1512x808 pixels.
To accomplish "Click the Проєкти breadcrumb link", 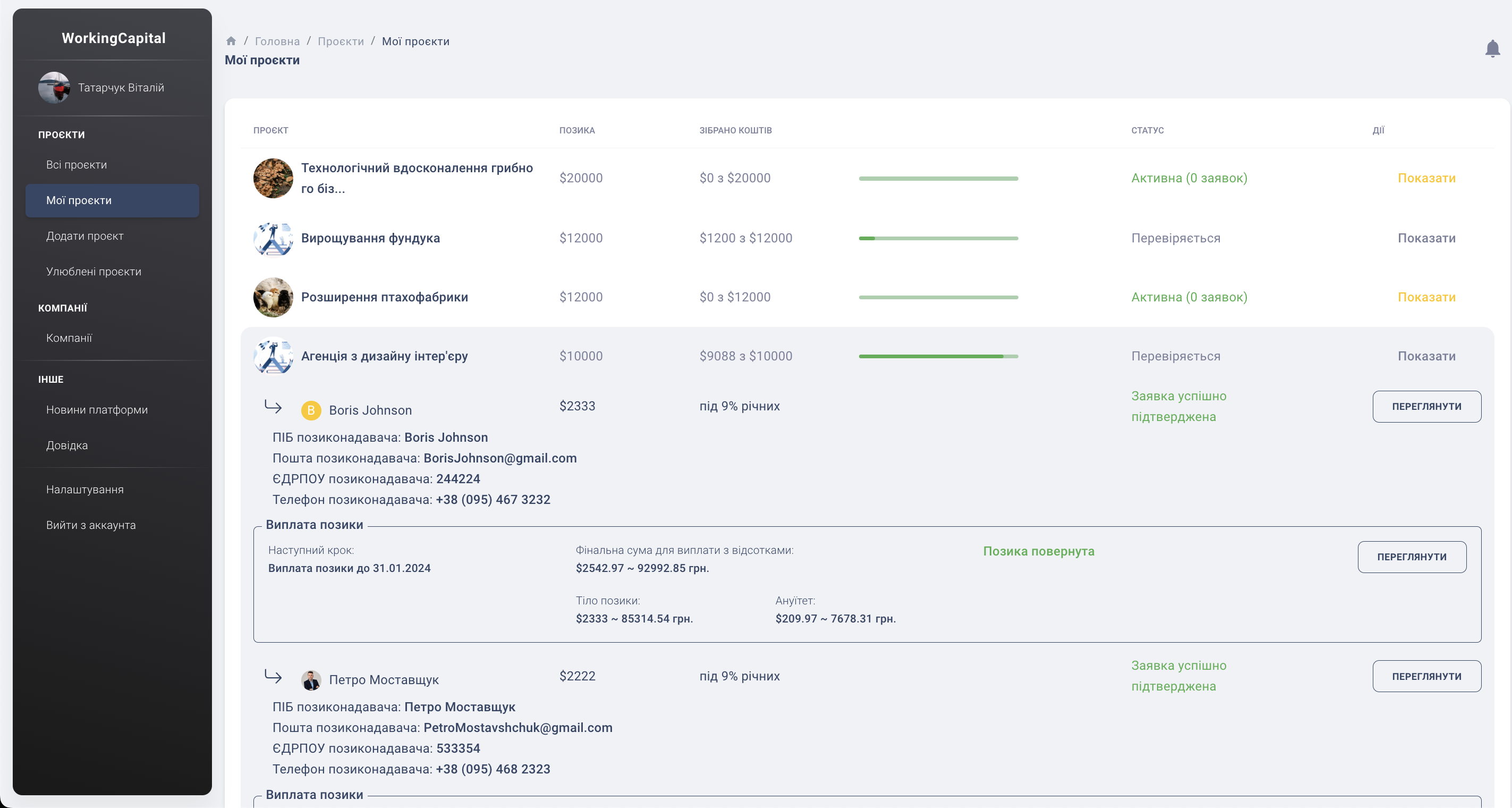I will pos(341,41).
